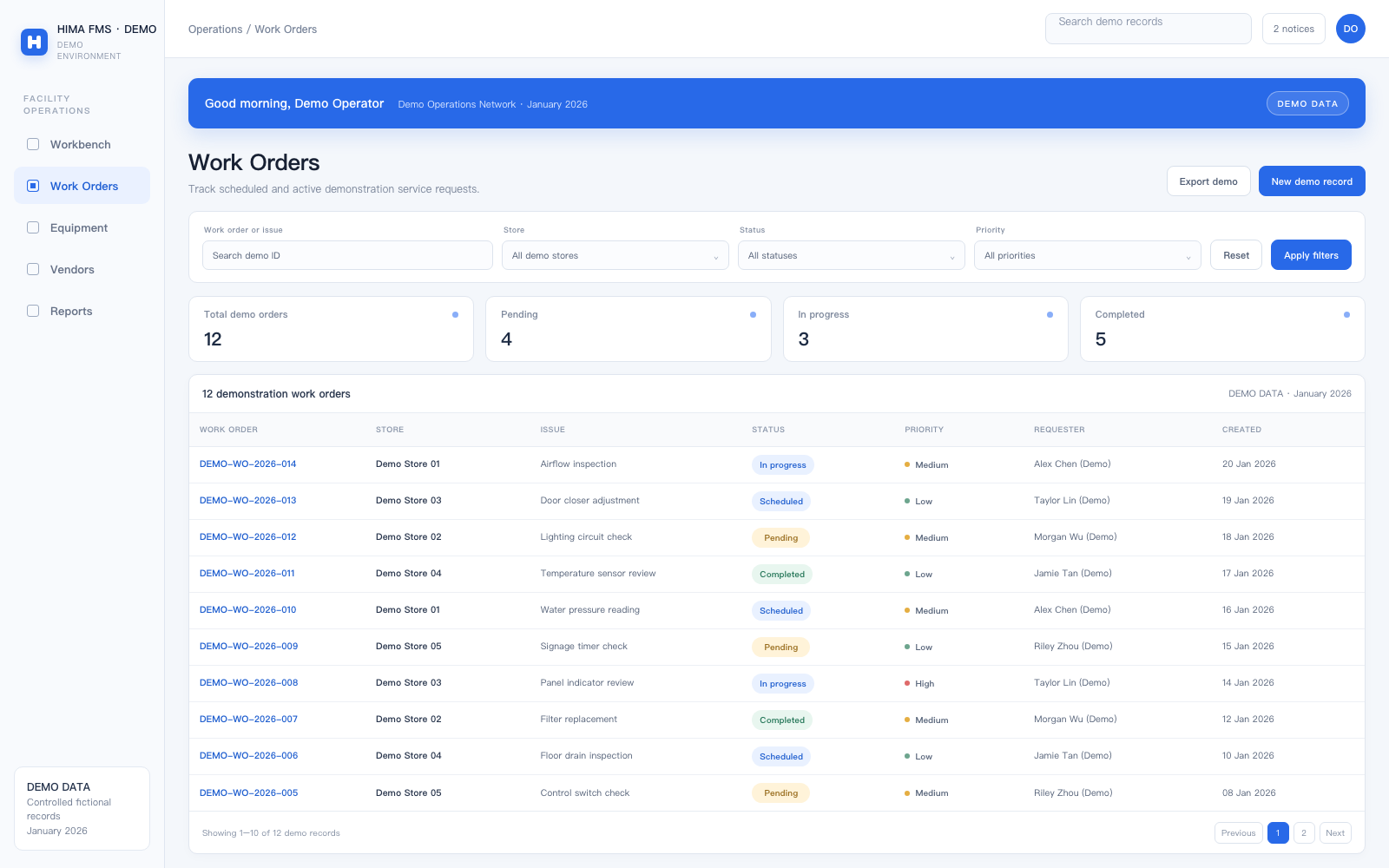Click Completed status for Filter replacement
The image size is (1389, 868).
coord(782,720)
